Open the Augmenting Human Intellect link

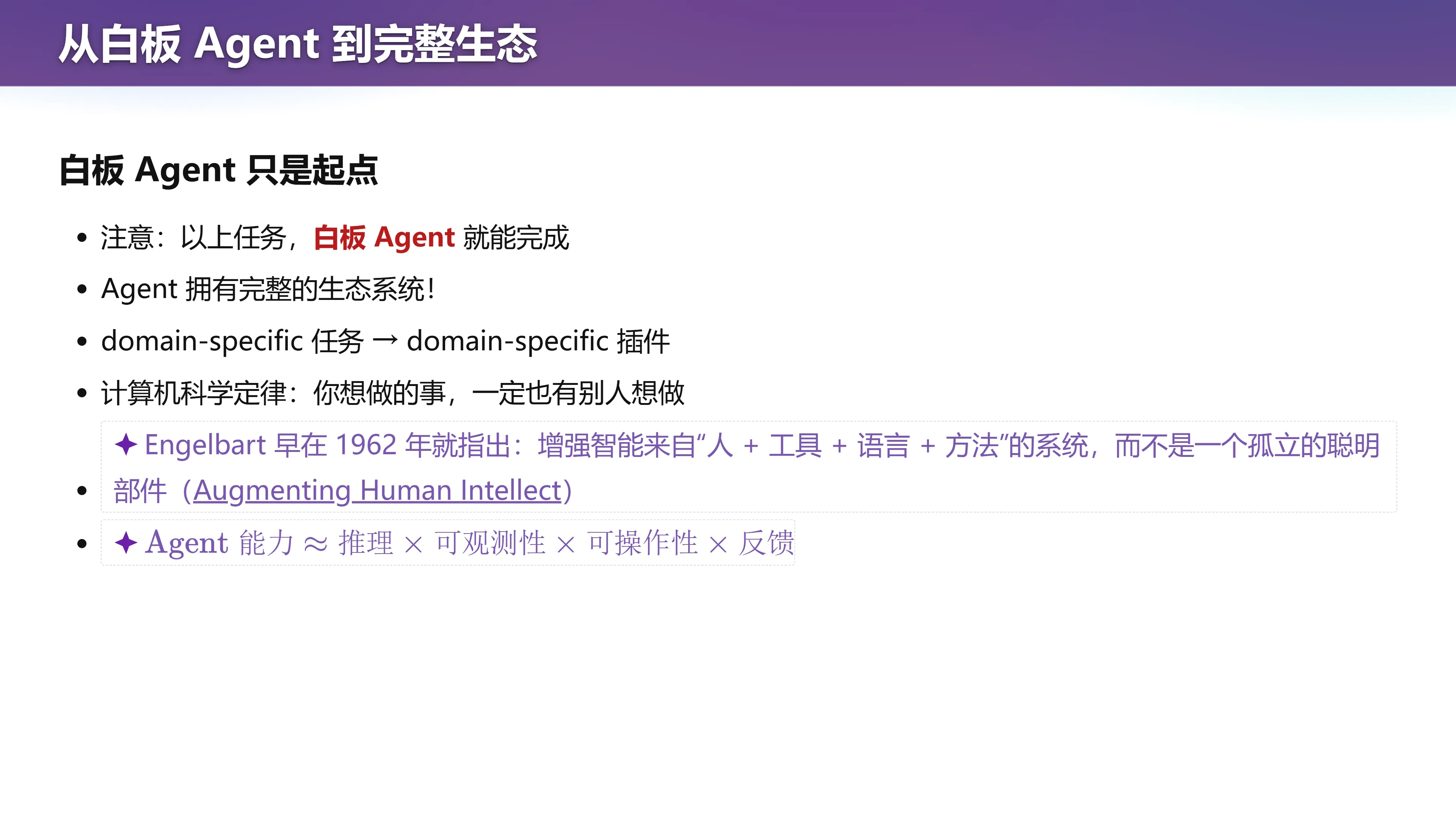377,491
